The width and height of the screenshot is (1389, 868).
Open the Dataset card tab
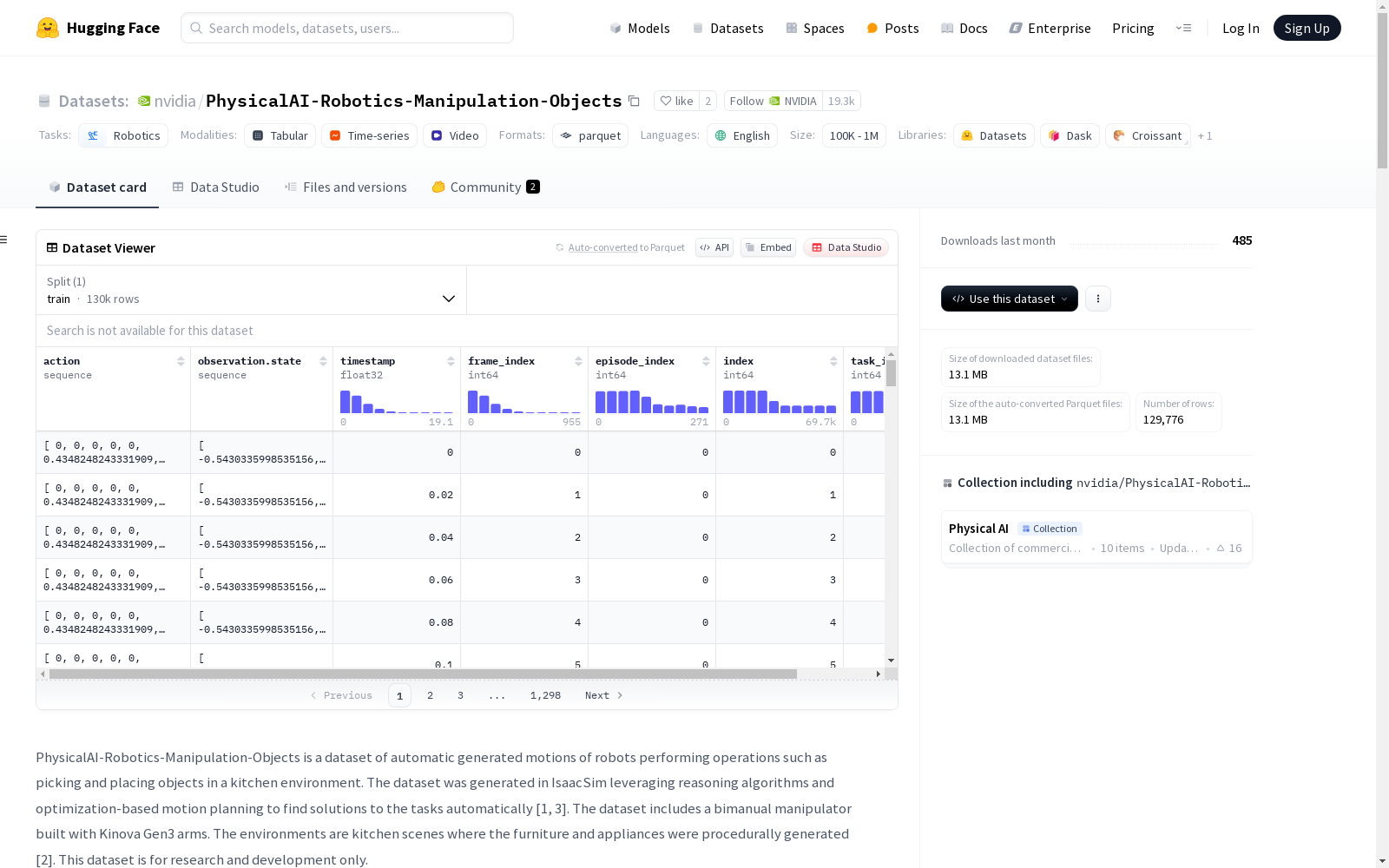pos(97,187)
